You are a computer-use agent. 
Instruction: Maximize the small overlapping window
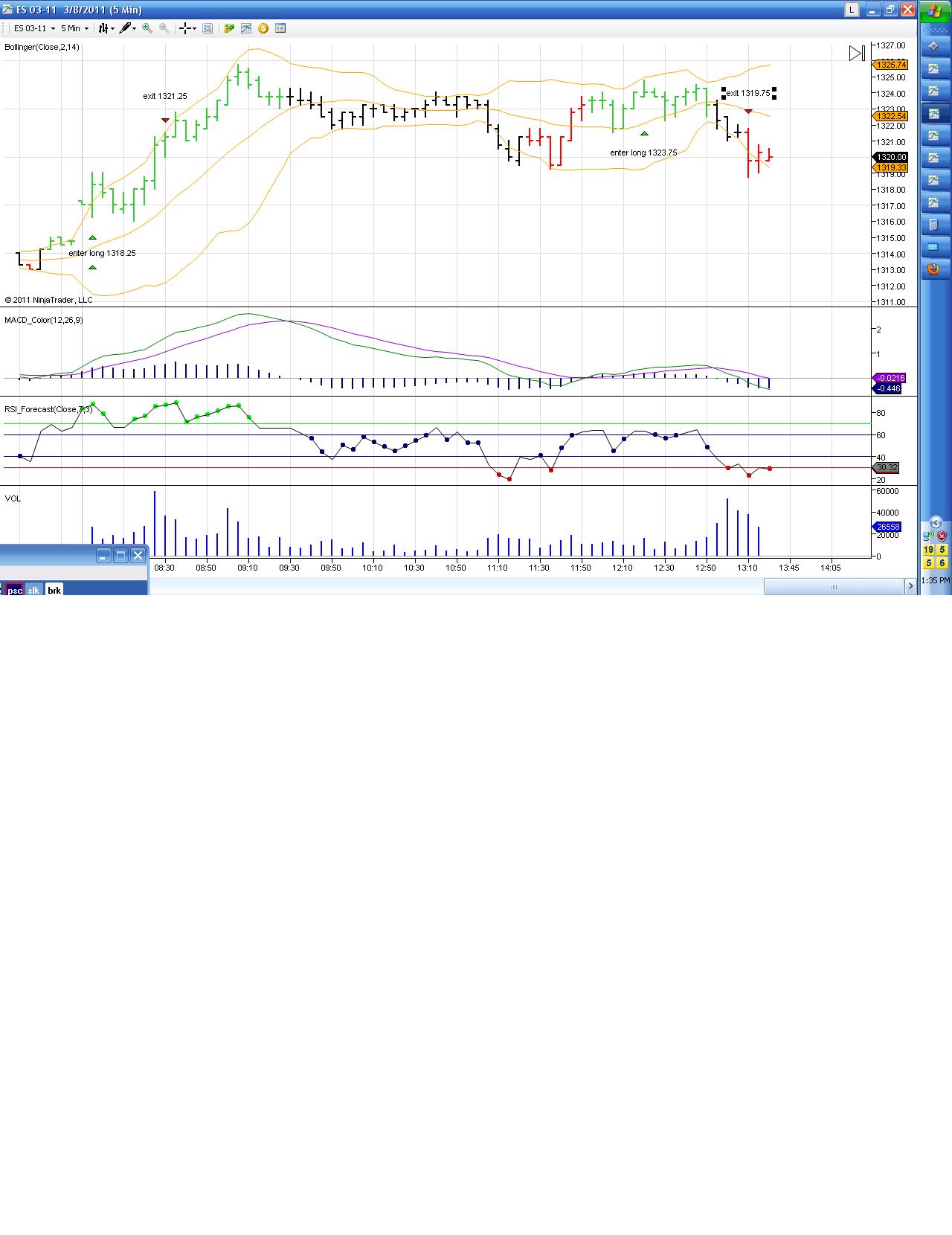pyautogui.click(x=120, y=555)
